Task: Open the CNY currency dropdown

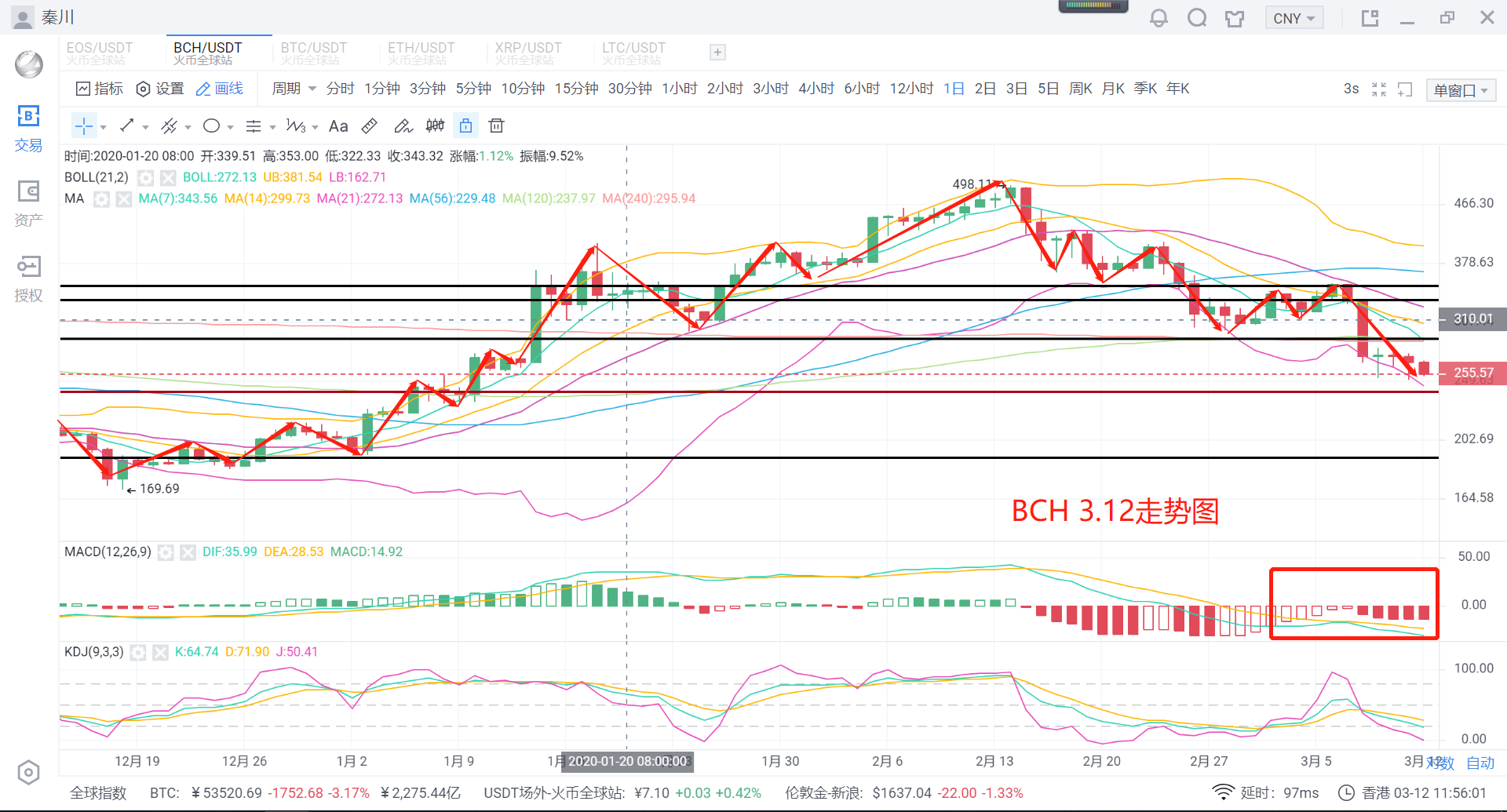Action: 1294,18
